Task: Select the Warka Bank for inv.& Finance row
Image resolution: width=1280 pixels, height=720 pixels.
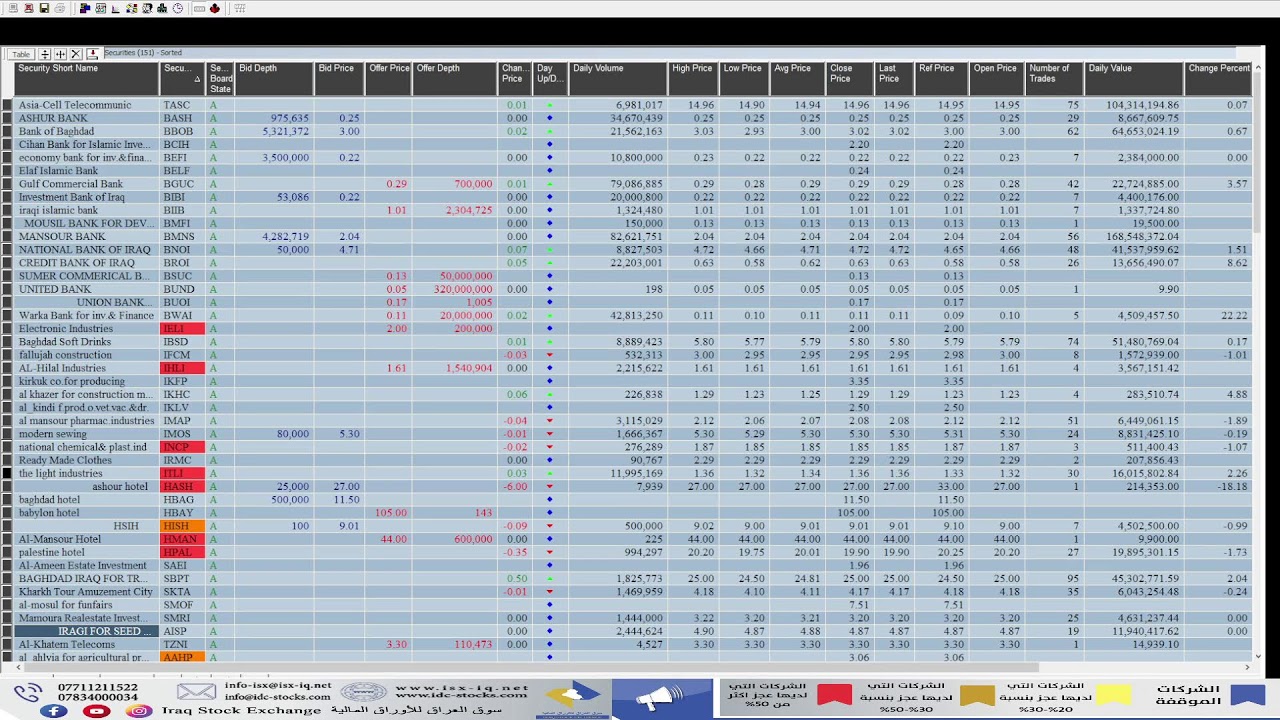Action: (86, 315)
